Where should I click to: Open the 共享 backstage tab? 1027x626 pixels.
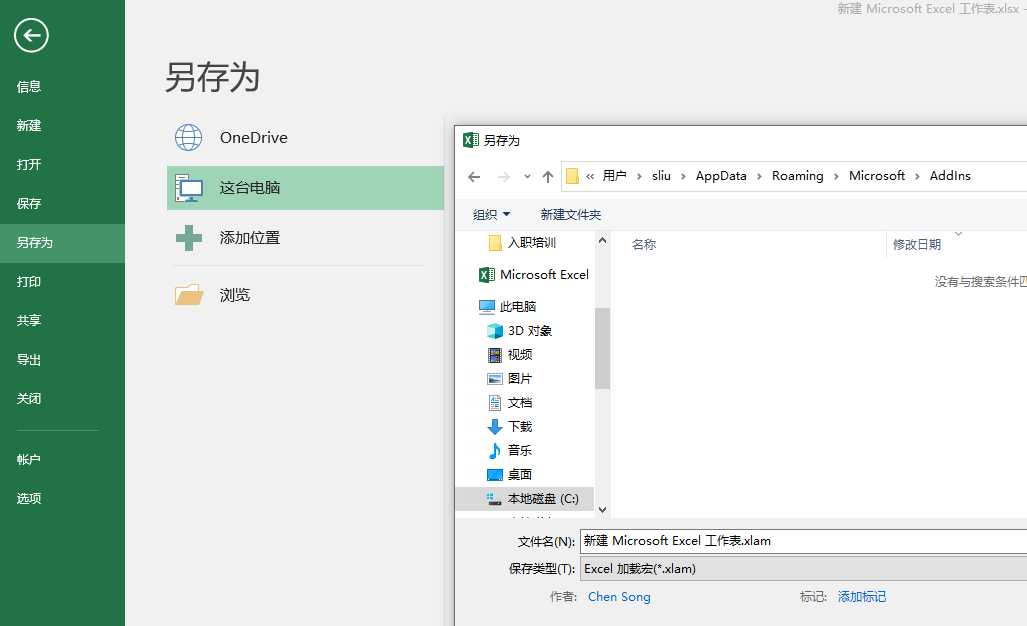coord(62,321)
